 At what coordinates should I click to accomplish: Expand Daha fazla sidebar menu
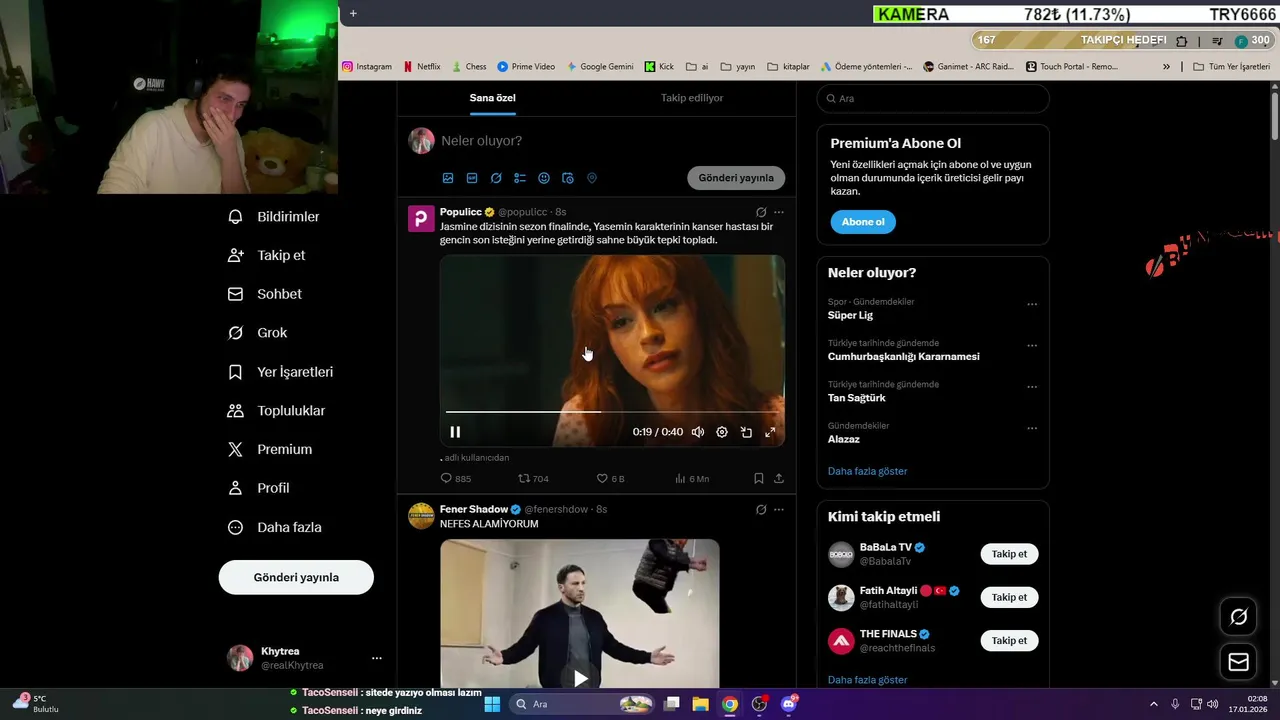(x=275, y=527)
